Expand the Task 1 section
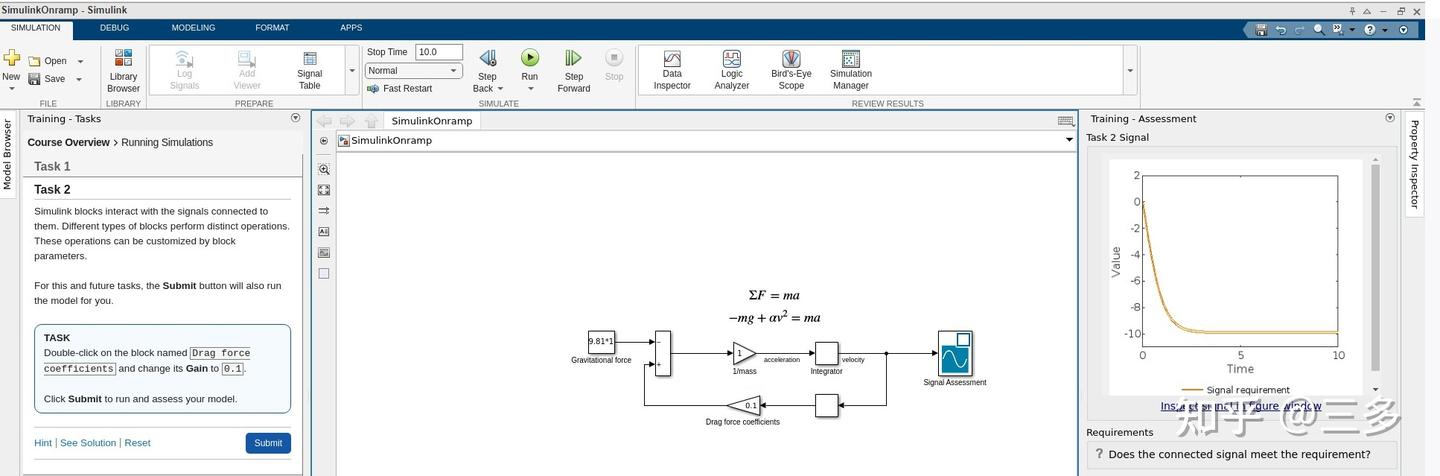 coord(162,166)
